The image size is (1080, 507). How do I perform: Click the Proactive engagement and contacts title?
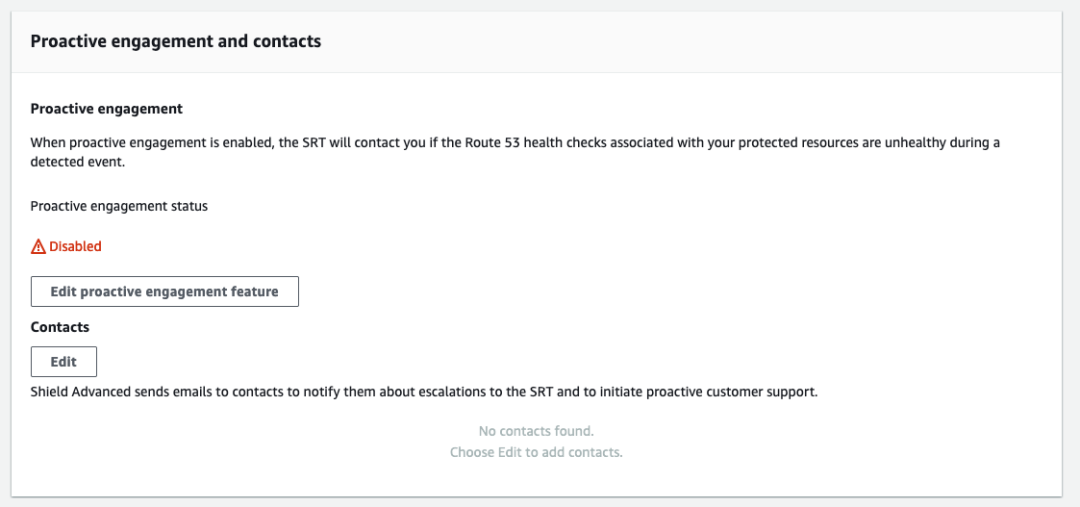pos(176,42)
